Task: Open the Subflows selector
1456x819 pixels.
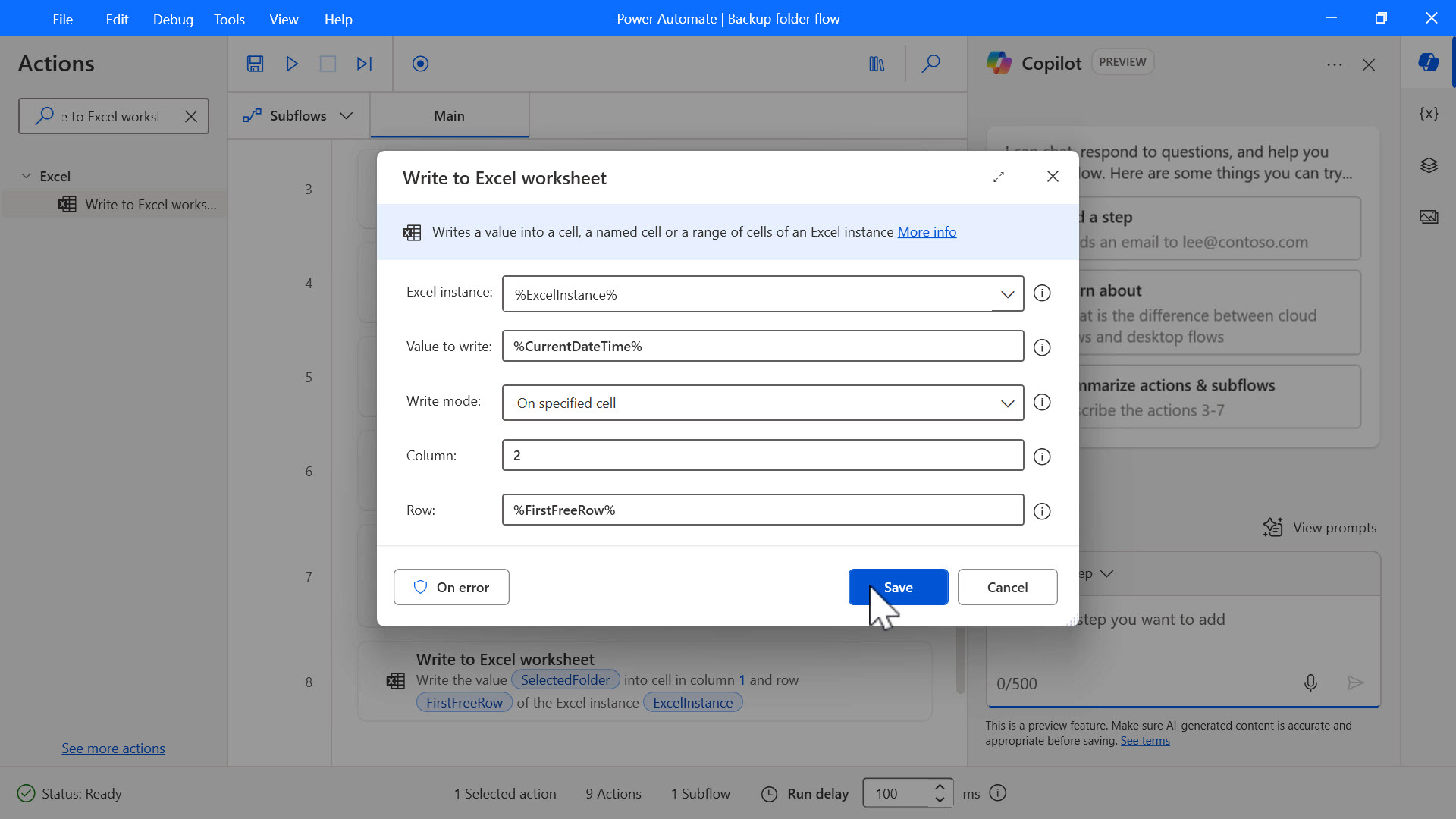Action: (x=298, y=115)
